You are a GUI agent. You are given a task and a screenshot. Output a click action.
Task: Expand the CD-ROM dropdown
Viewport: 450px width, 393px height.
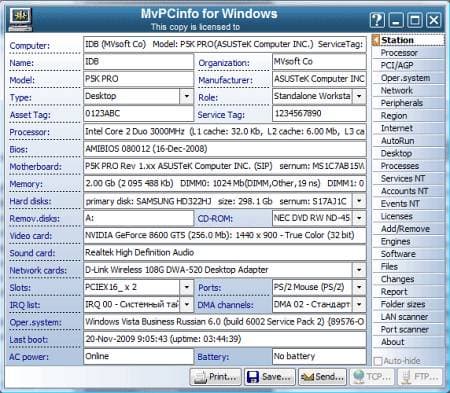point(359,218)
